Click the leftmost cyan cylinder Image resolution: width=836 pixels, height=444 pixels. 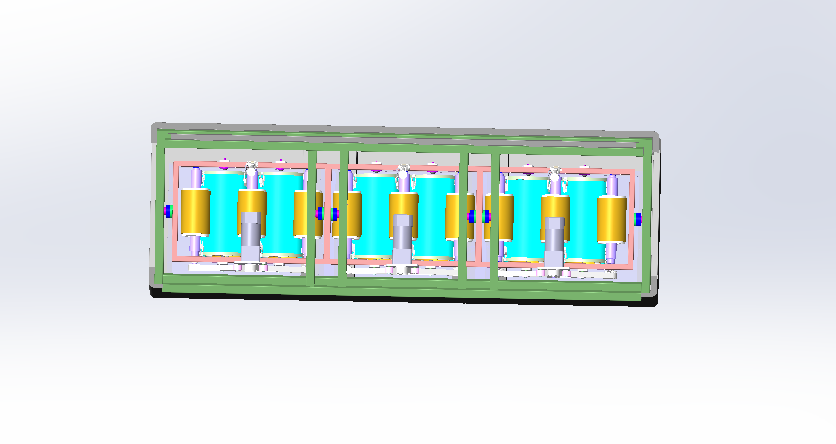coord(224,213)
